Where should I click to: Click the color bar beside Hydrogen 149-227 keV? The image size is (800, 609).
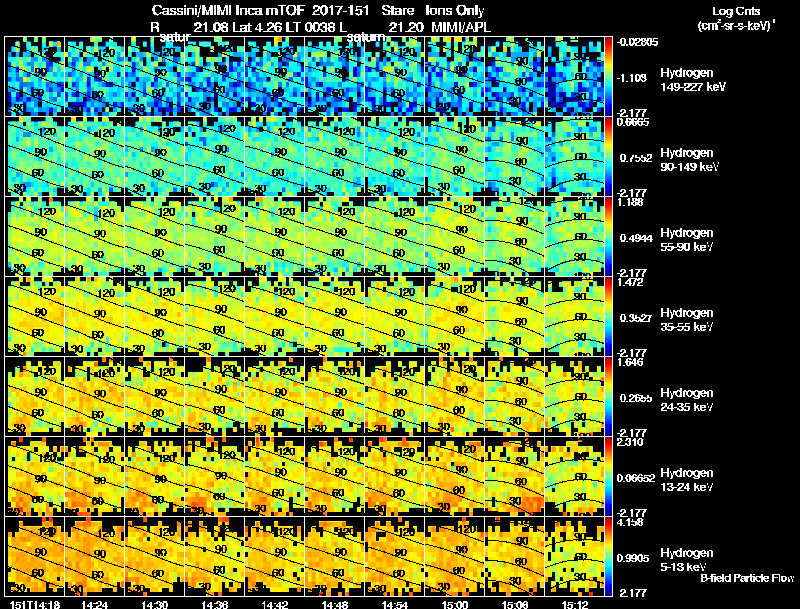click(608, 76)
